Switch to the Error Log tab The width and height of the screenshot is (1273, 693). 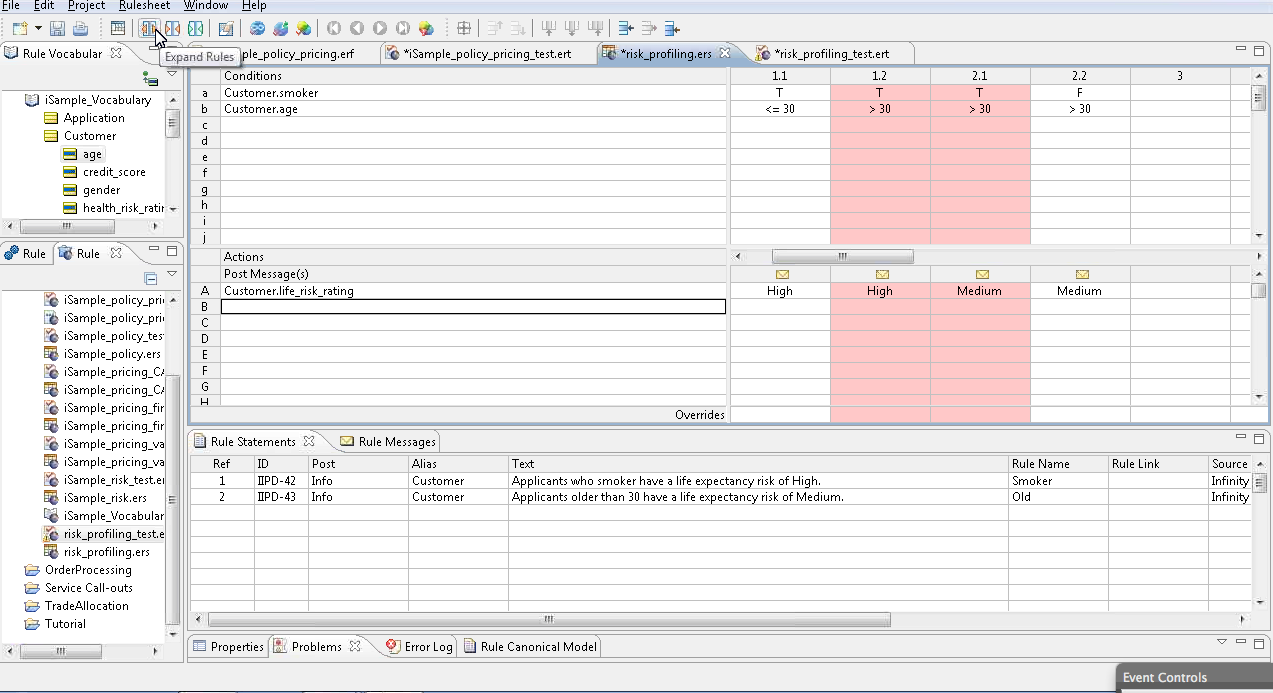(420, 647)
